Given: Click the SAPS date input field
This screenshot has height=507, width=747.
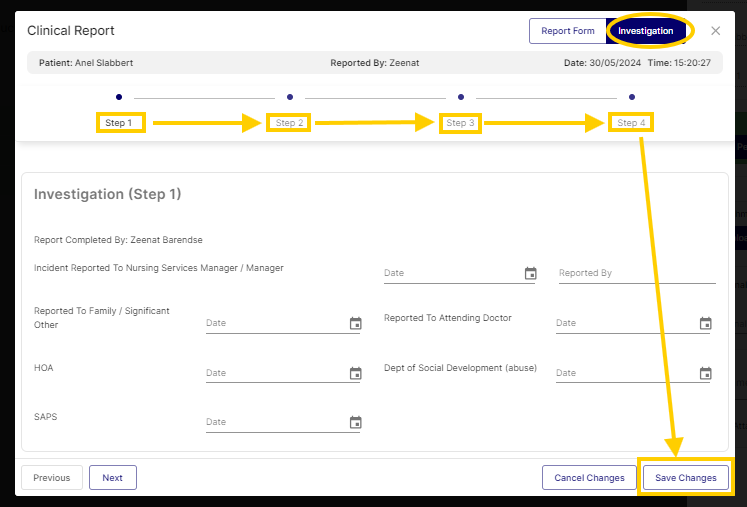Looking at the screenshot, I should pos(274,422).
